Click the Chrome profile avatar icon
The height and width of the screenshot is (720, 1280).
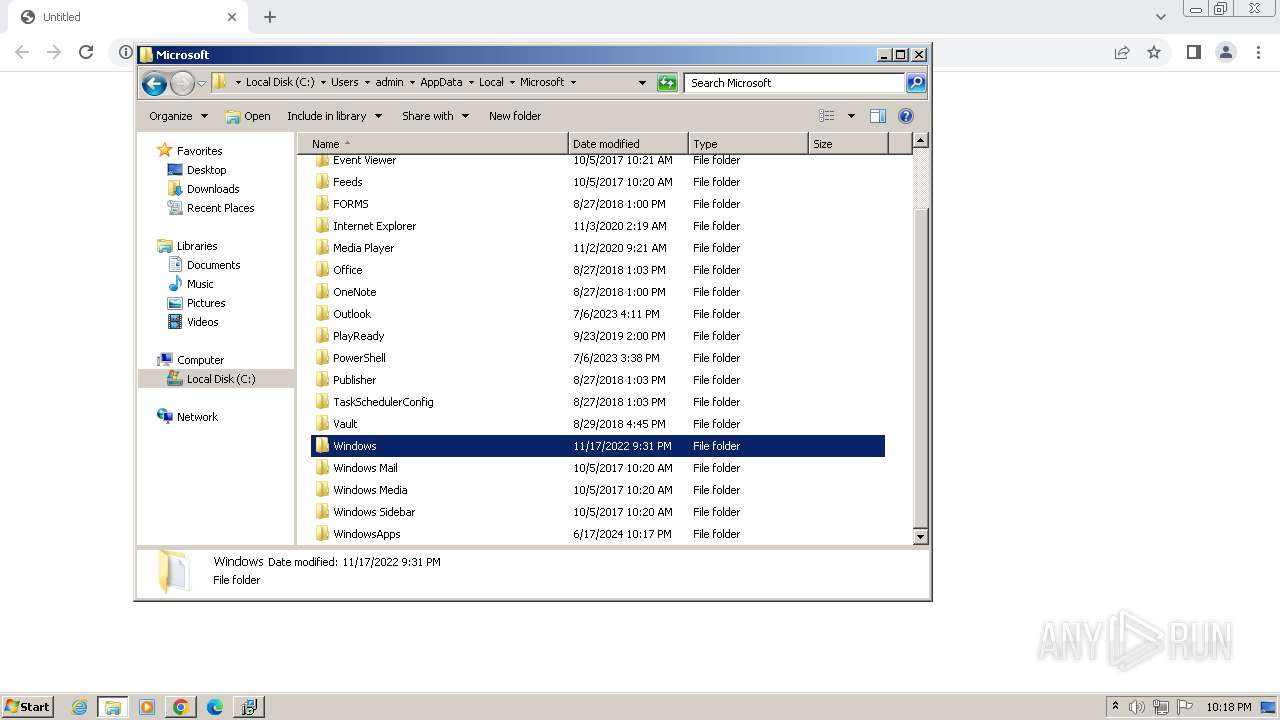pos(1226,52)
